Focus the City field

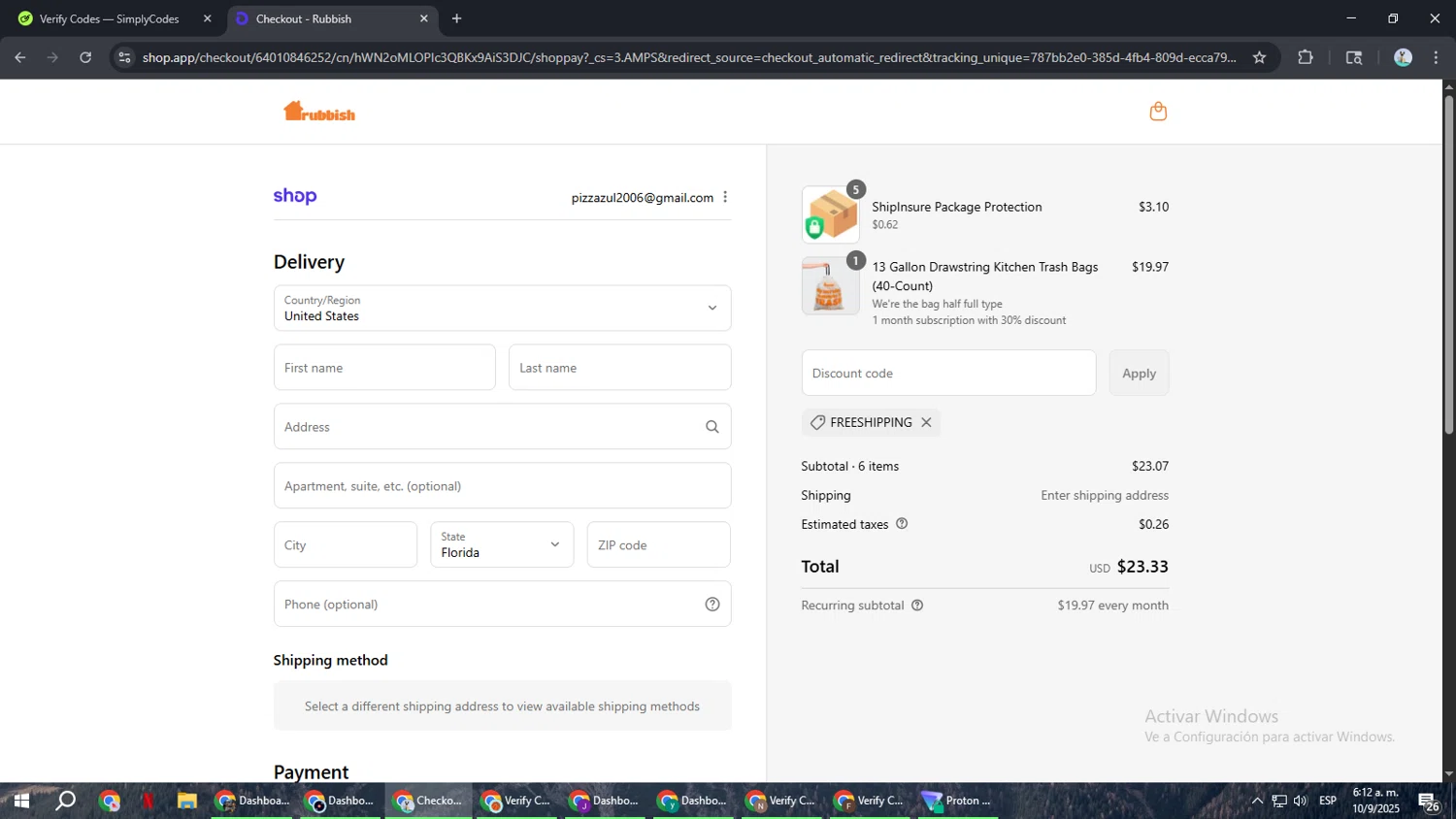tap(346, 545)
